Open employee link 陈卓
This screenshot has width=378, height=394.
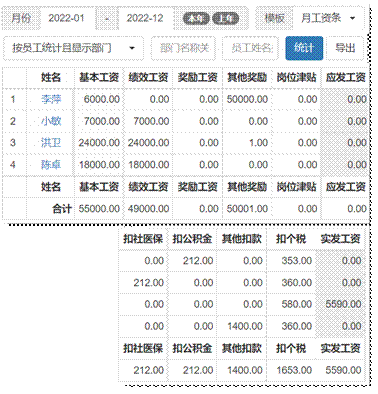(x=51, y=164)
